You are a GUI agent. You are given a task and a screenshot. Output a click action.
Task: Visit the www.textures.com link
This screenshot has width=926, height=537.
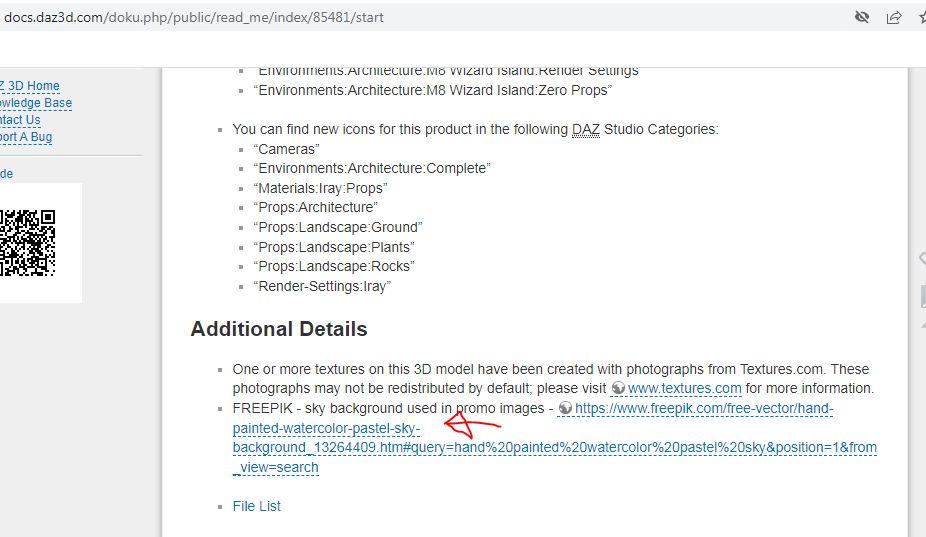pyautogui.click(x=684, y=389)
